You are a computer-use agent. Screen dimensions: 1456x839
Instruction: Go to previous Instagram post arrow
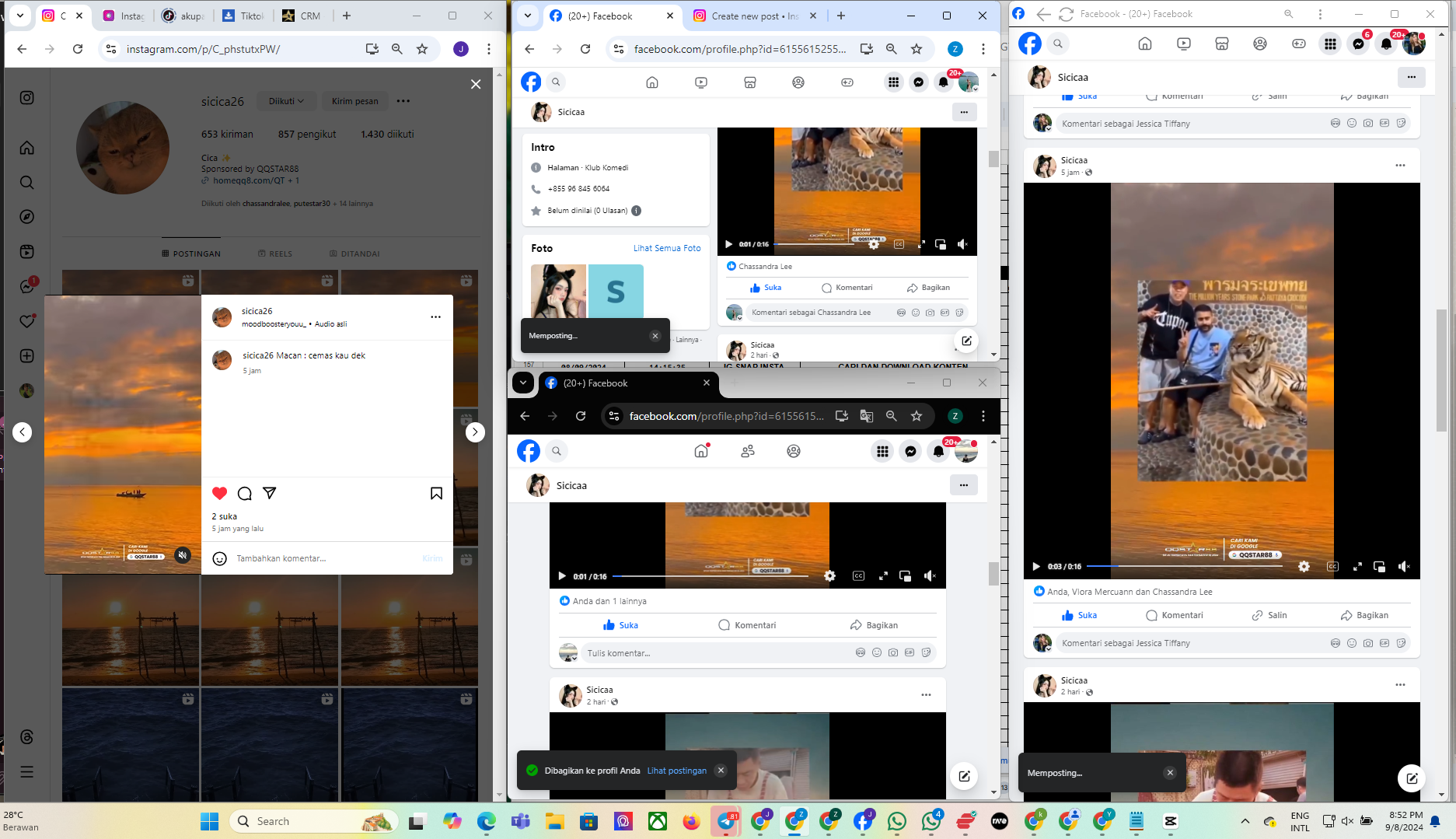coord(23,432)
